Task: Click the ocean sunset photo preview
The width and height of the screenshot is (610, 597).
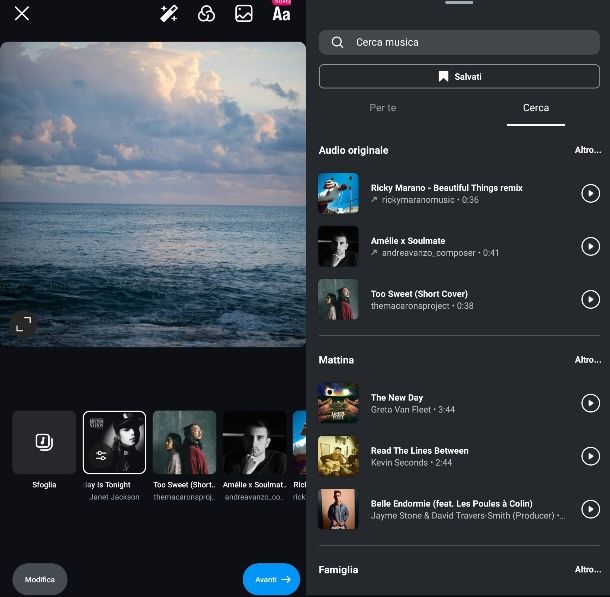Action: pyautogui.click(x=153, y=194)
